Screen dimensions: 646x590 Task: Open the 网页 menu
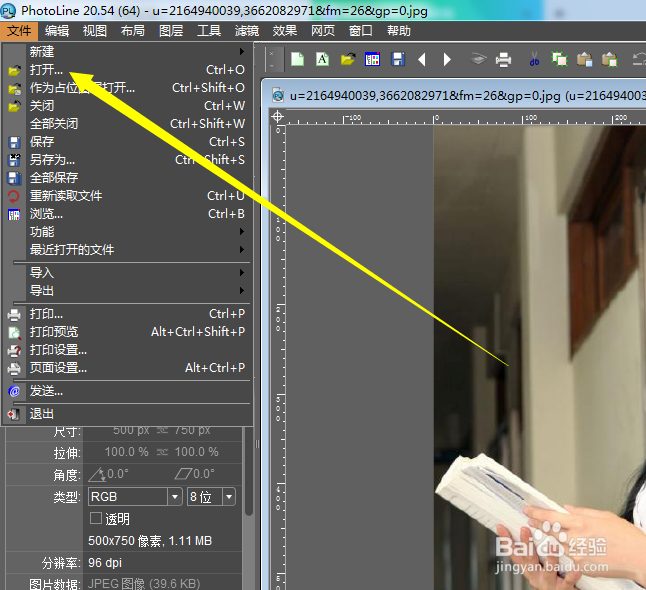point(323,31)
